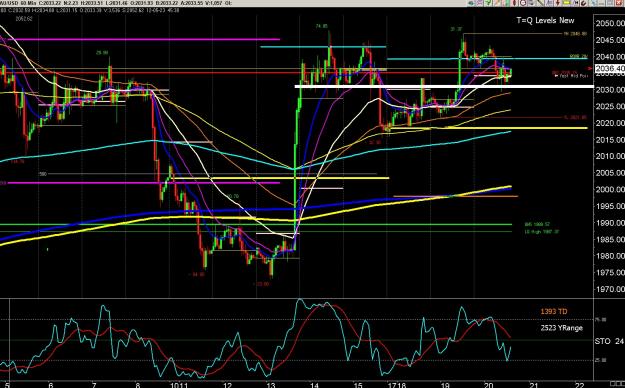This screenshot has height=388, width=625.
Task: Click the '1393 TD' orange label
Action: tap(554, 311)
